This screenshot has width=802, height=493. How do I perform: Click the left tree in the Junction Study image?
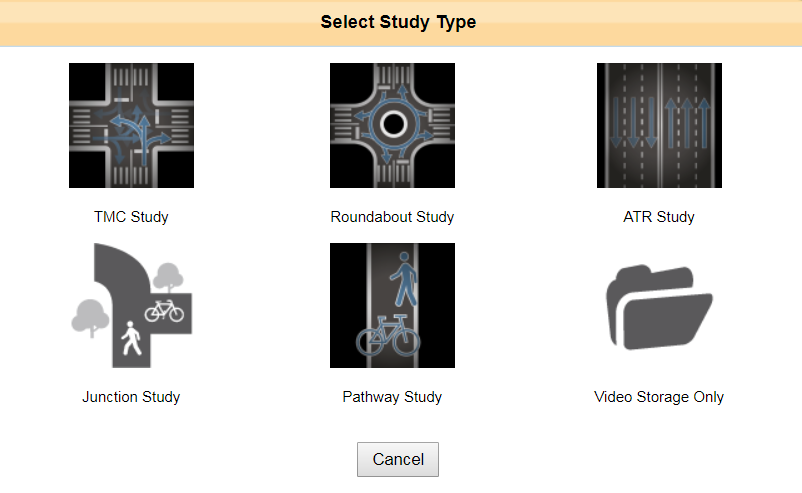click(x=88, y=317)
